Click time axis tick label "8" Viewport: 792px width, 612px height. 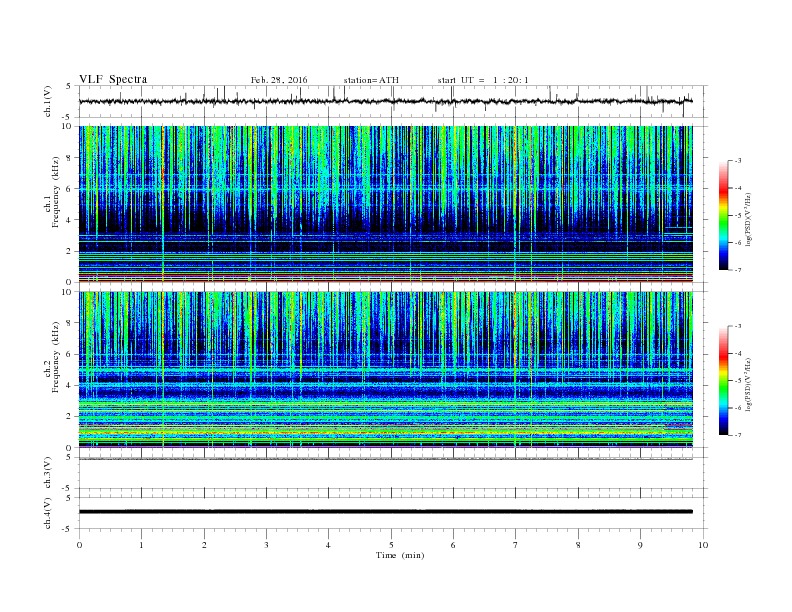click(x=578, y=545)
